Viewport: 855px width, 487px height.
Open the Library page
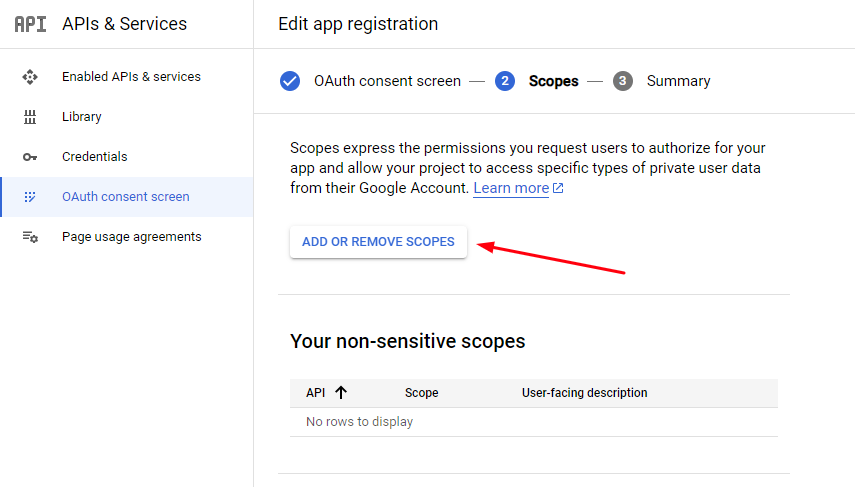tap(82, 117)
